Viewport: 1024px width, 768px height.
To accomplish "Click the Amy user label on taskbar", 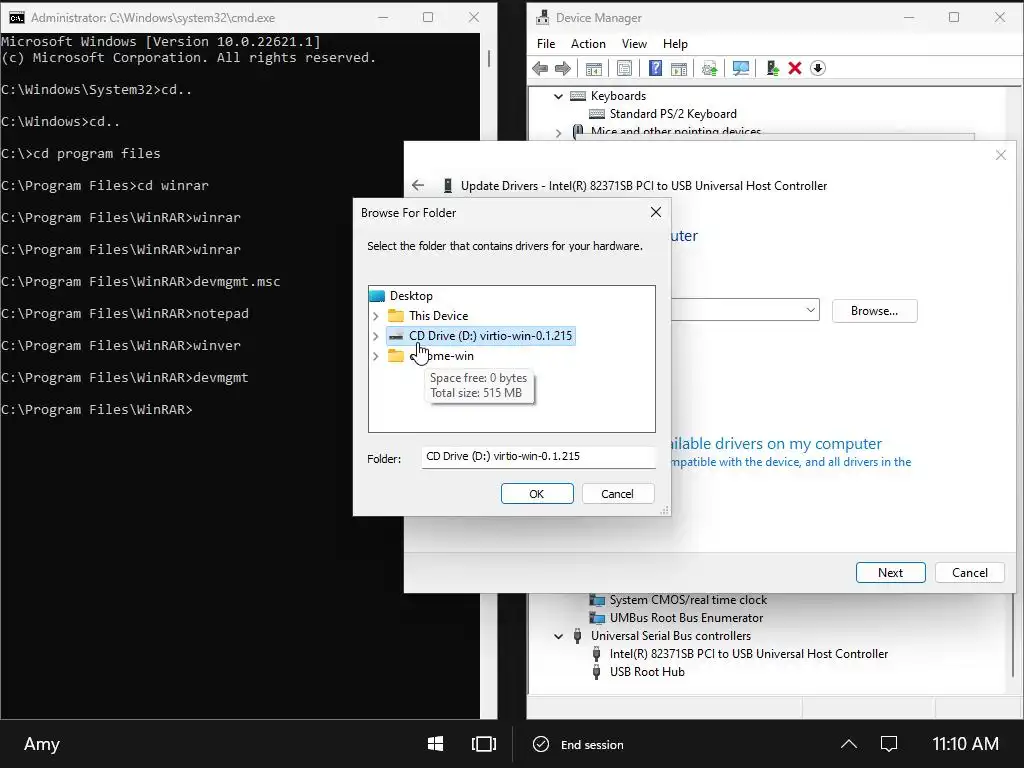I will click(x=42, y=744).
